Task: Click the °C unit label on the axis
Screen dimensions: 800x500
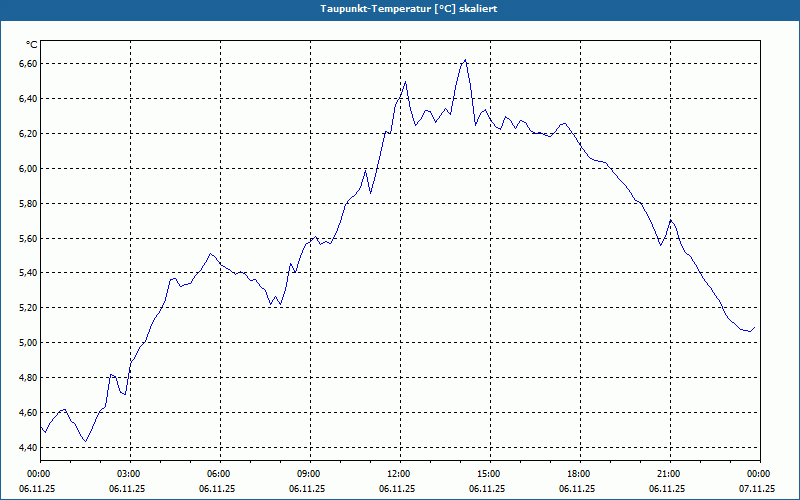Action: 32,45
